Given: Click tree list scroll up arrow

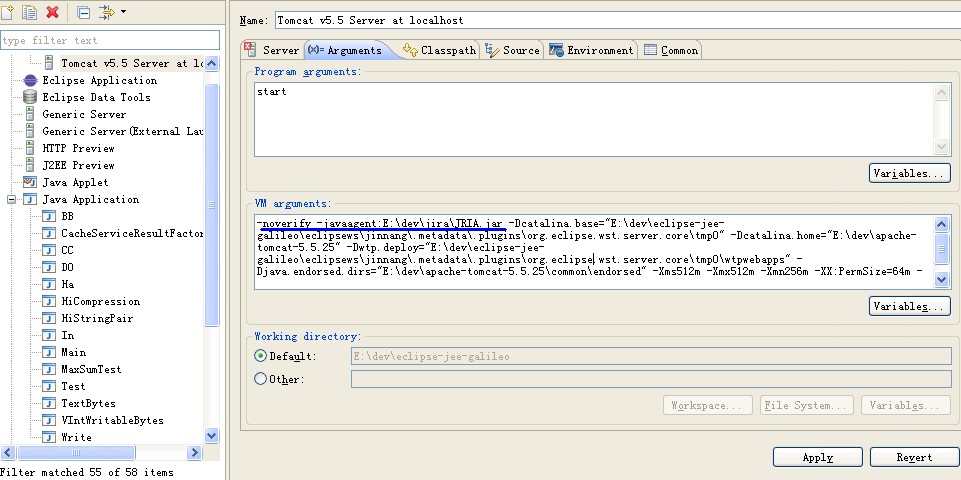Looking at the screenshot, I should 211,64.
